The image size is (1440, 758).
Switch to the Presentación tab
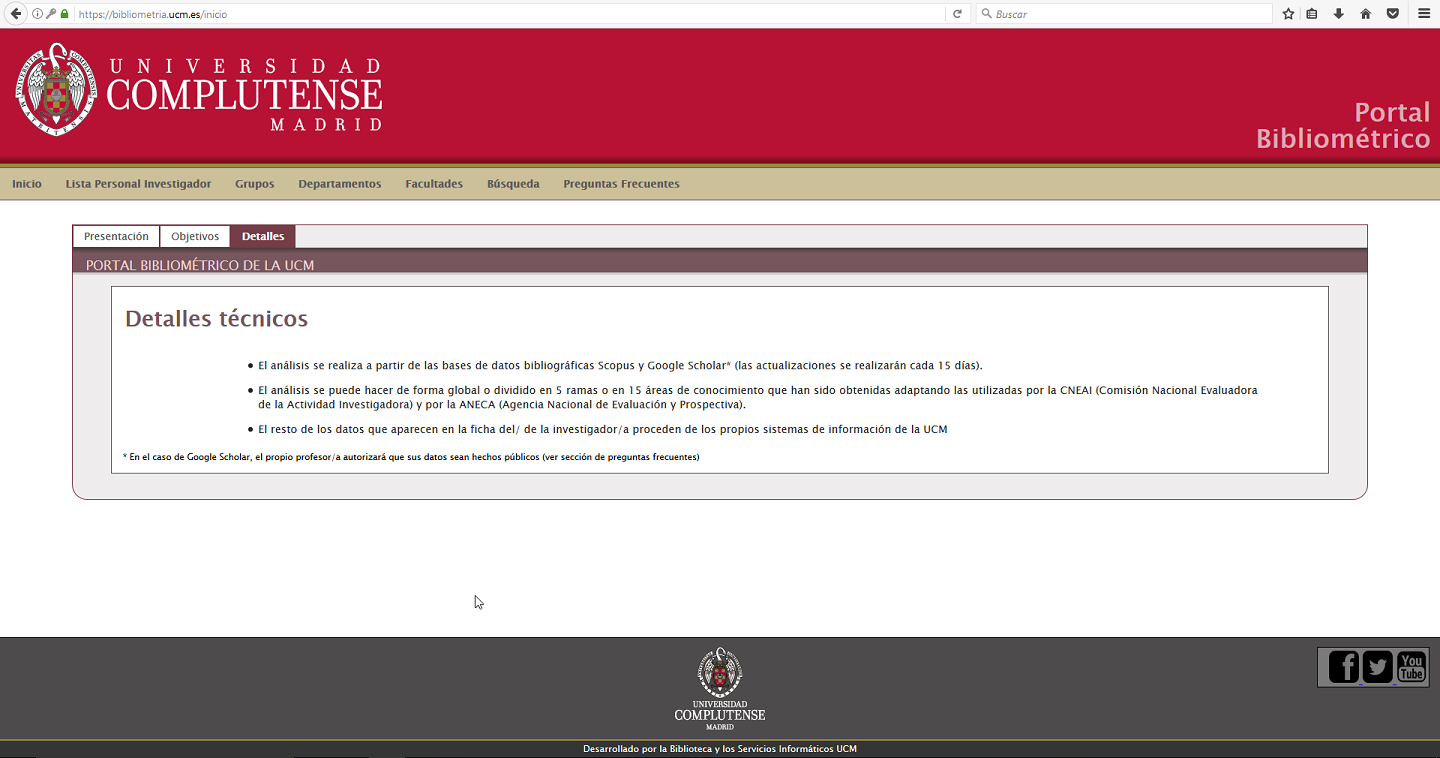116,237
